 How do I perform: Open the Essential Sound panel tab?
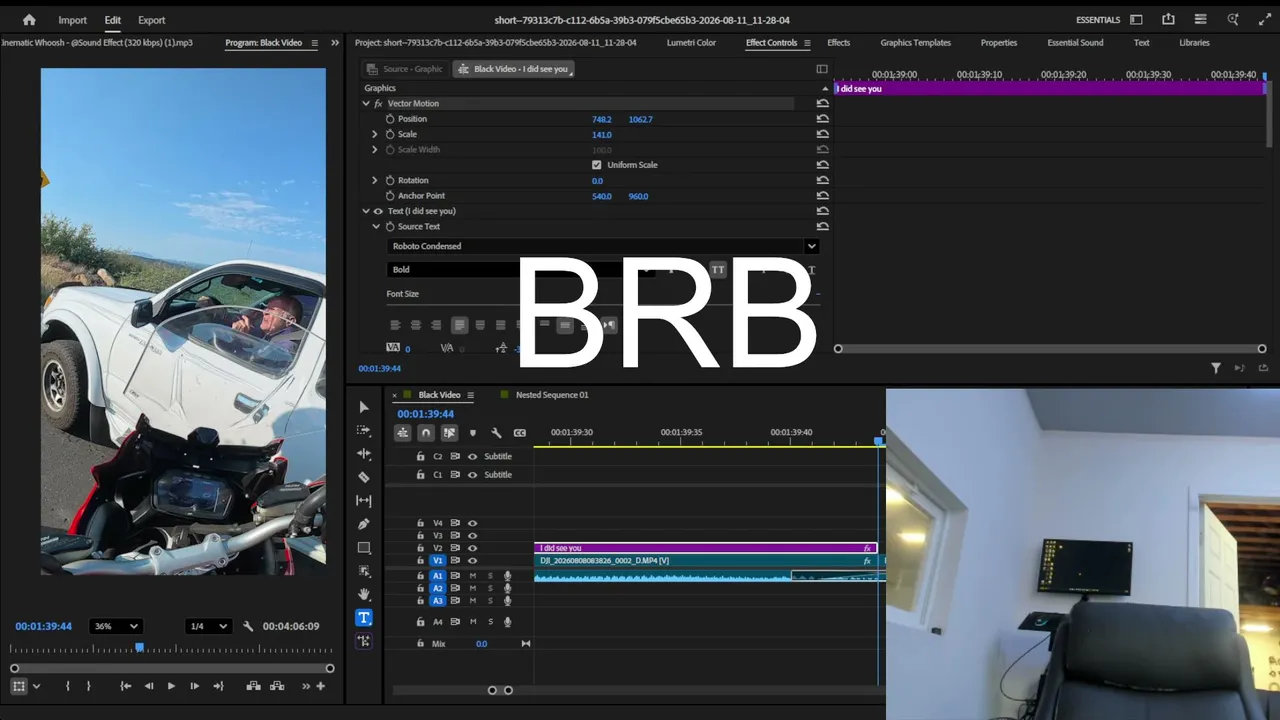click(1075, 43)
